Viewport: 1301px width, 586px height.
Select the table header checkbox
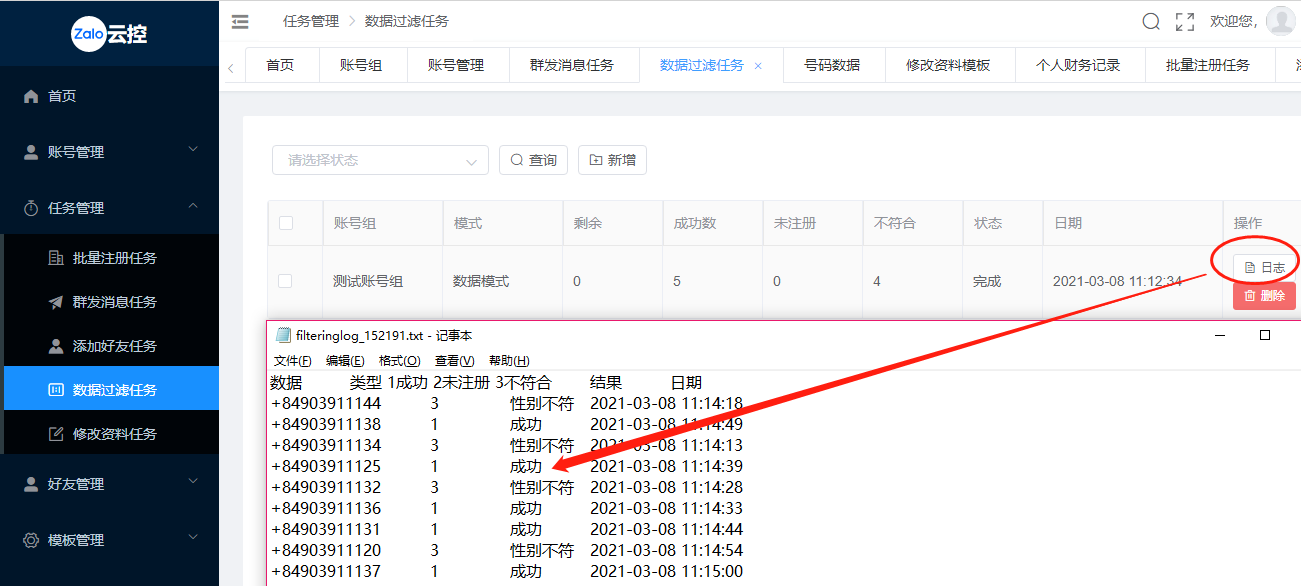[286, 223]
